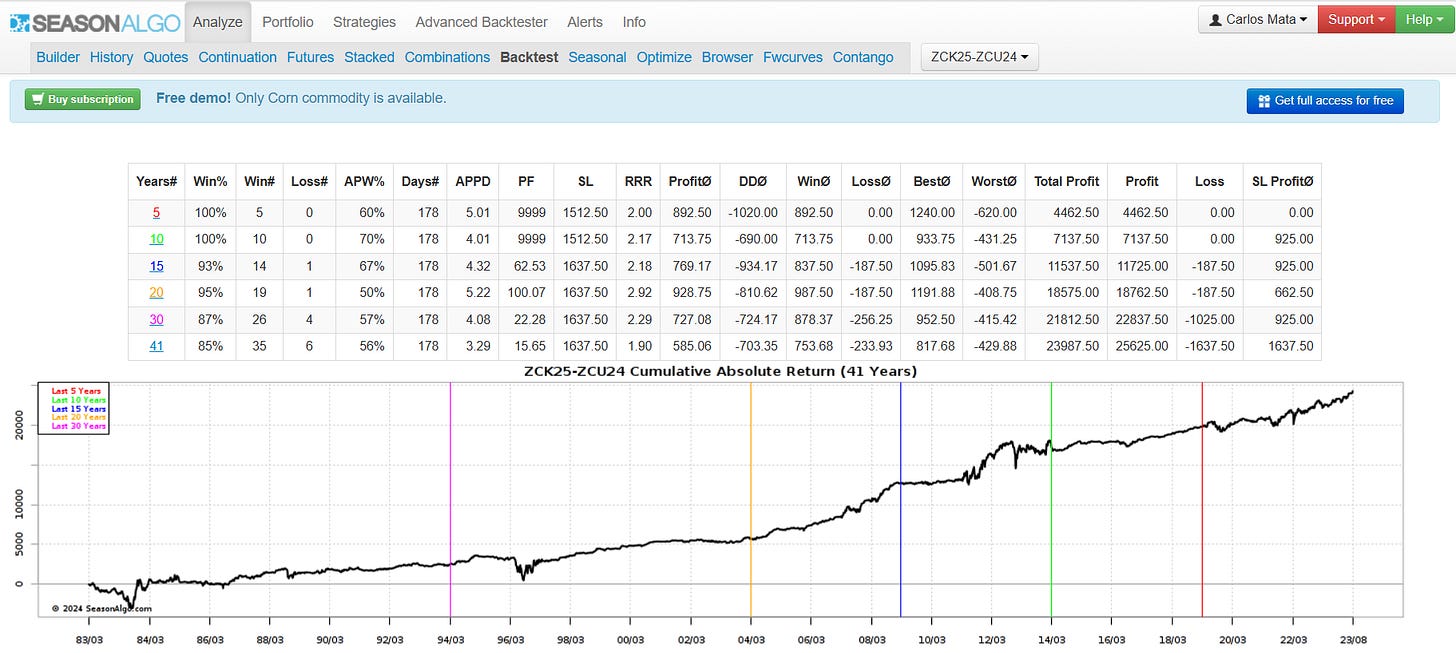Click the chart title ZCK25-ZCU24 Cumulative Absolute Return
The width and height of the screenshot is (1456, 653).
720,371
